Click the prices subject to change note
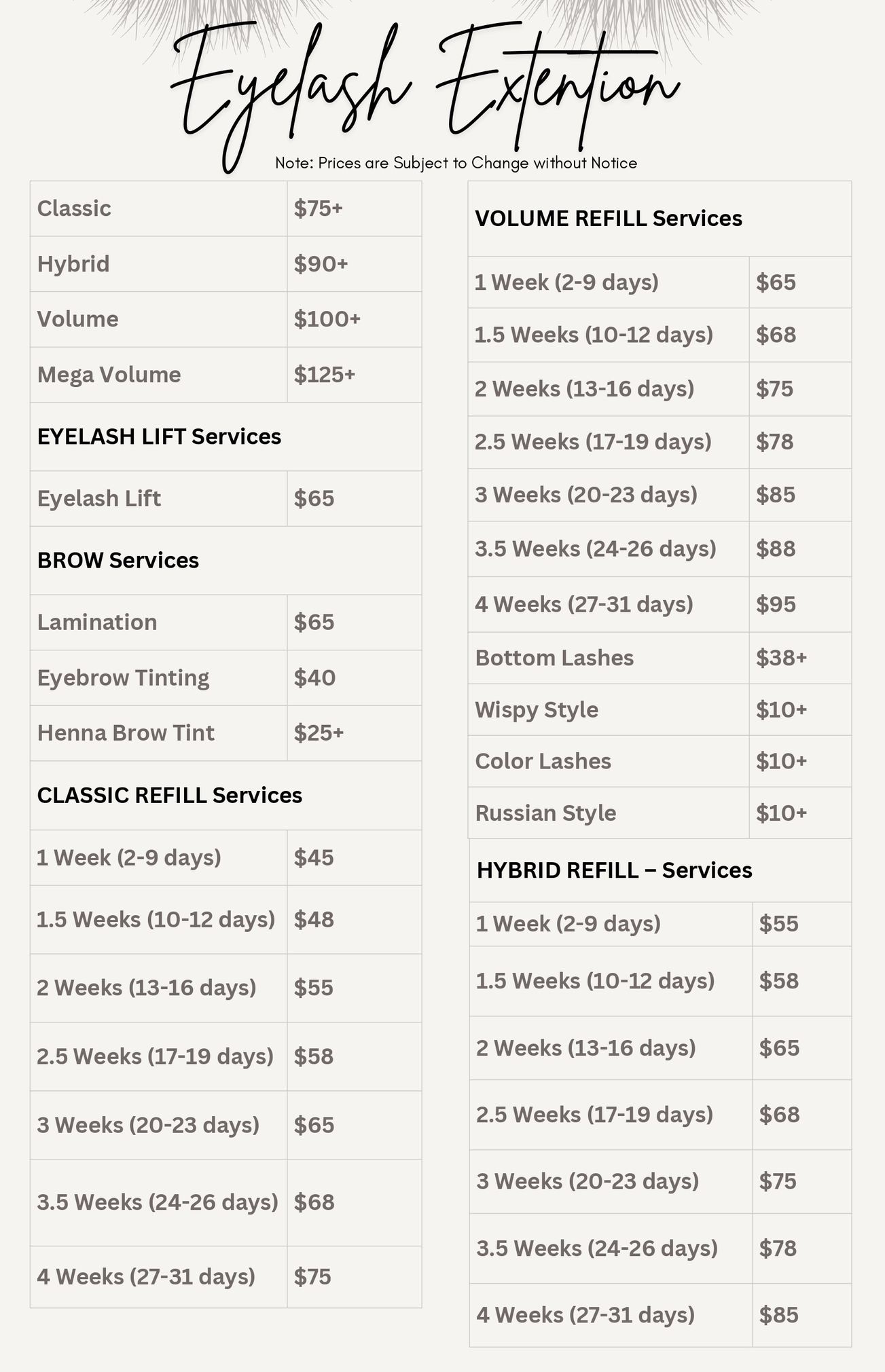 456,163
